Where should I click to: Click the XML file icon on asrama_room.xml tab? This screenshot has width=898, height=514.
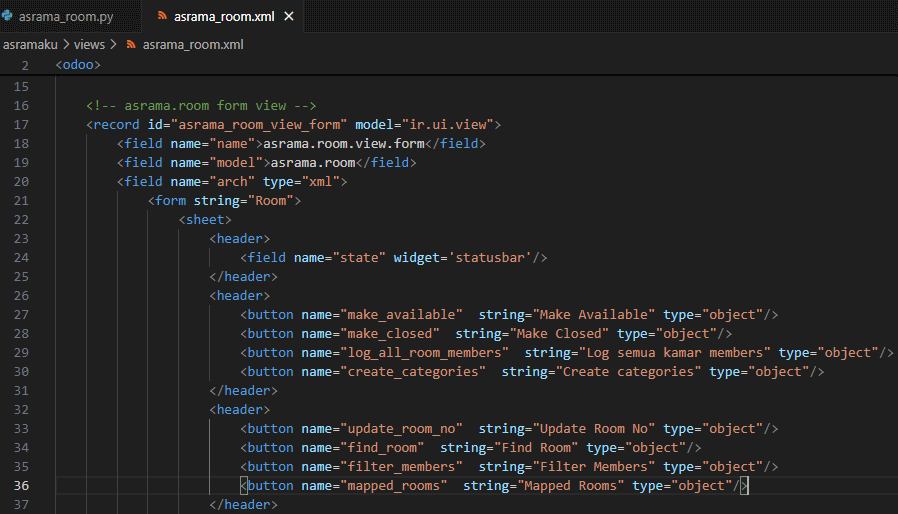pos(162,16)
